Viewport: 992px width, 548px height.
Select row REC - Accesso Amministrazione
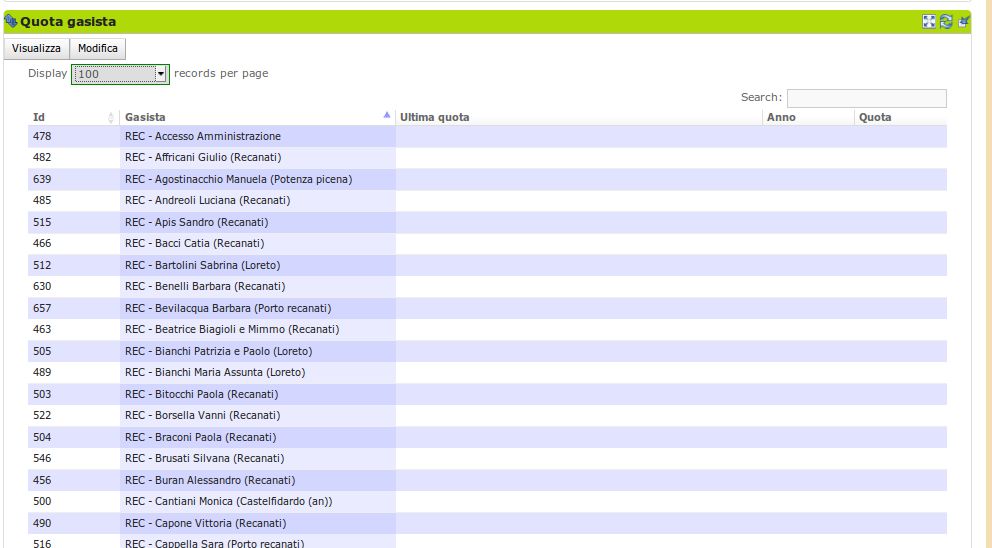203,136
